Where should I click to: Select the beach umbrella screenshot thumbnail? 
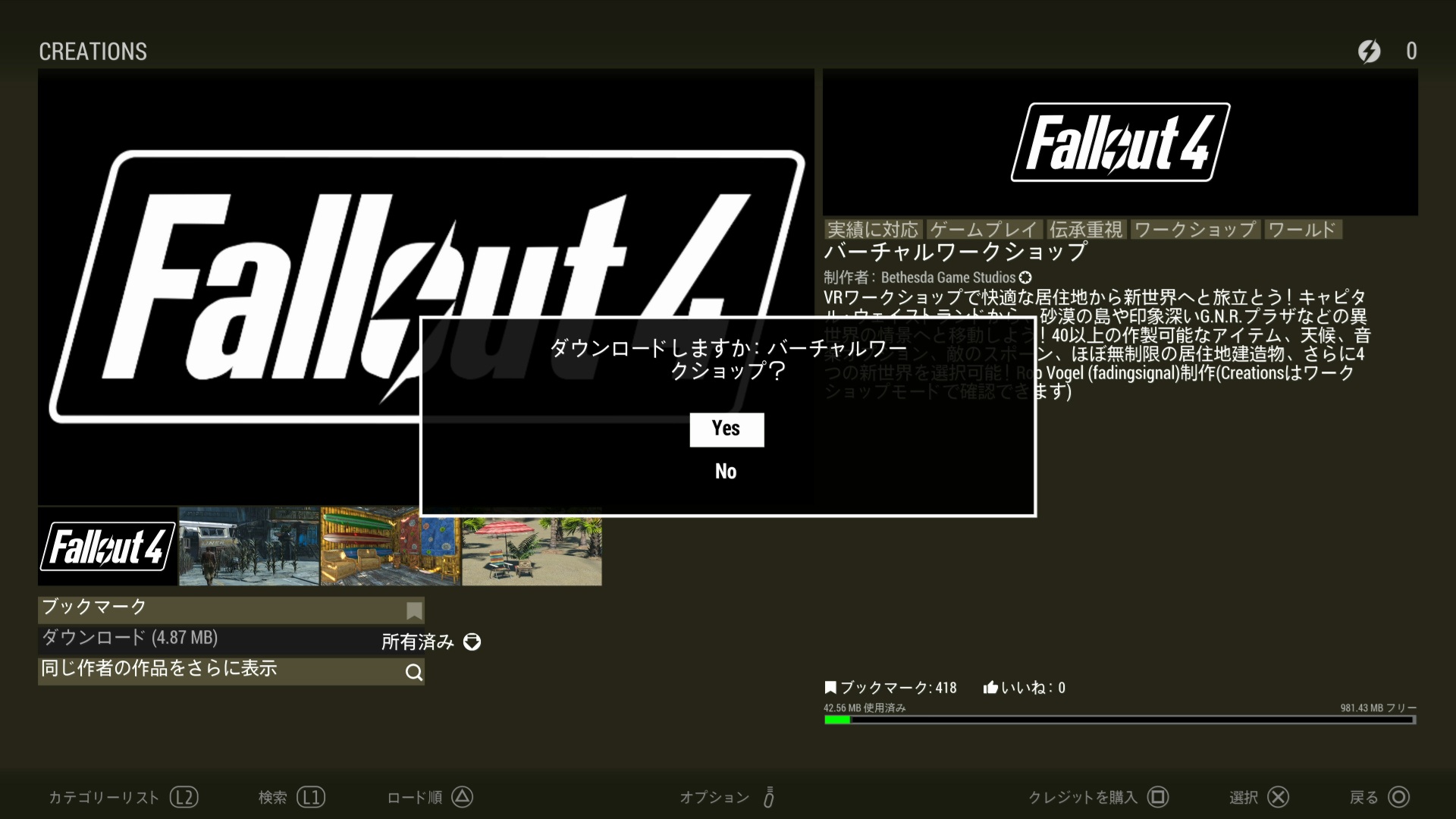532,551
